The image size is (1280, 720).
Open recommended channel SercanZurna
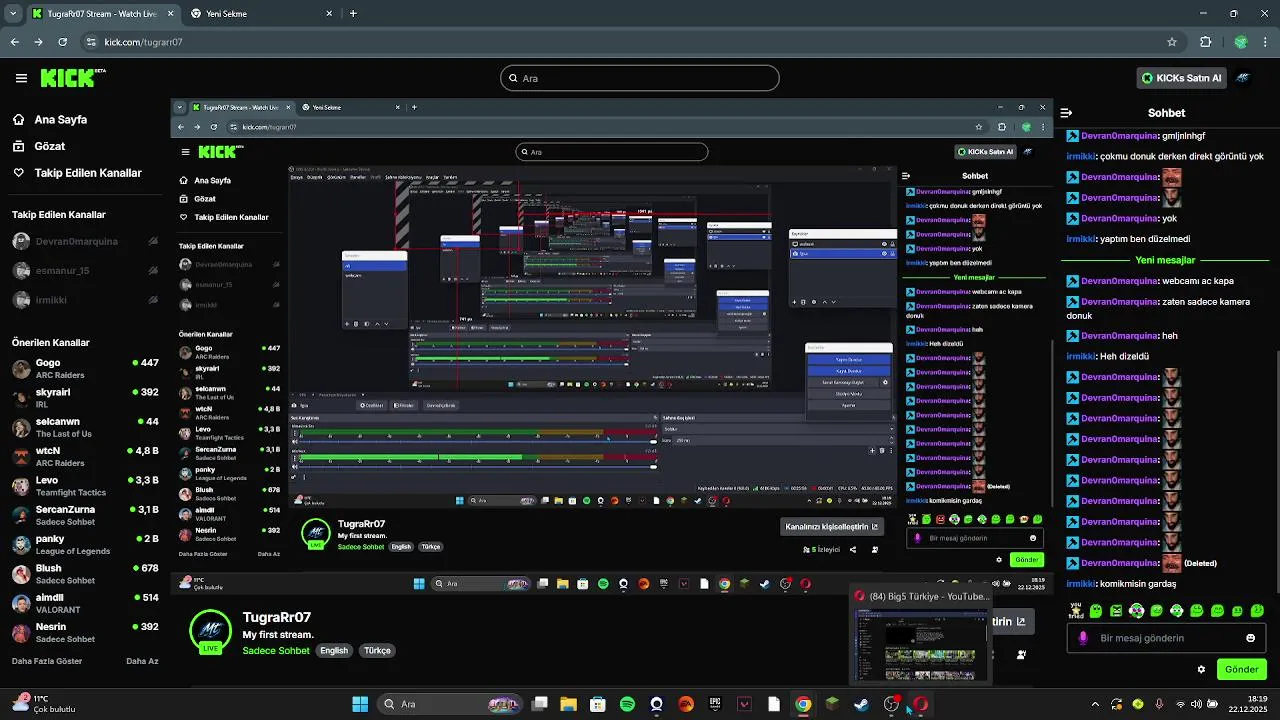point(85,515)
